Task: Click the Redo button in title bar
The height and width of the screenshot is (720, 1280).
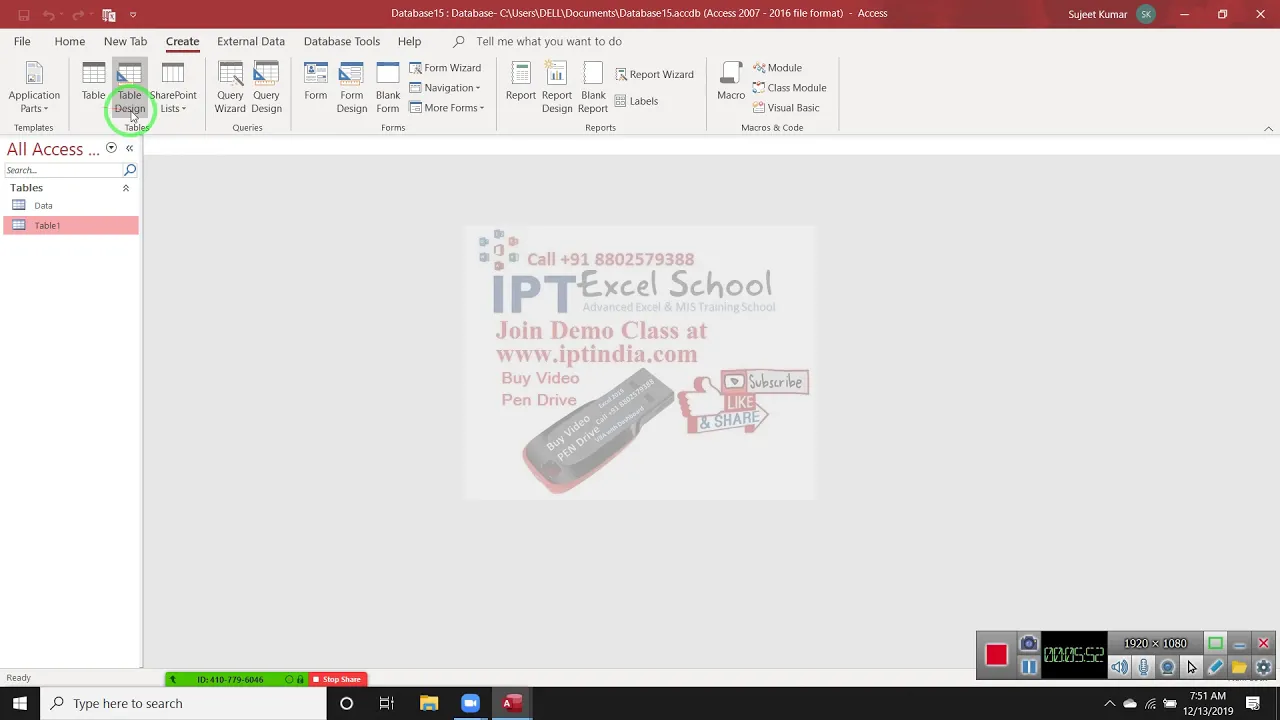Action: pos(78,15)
